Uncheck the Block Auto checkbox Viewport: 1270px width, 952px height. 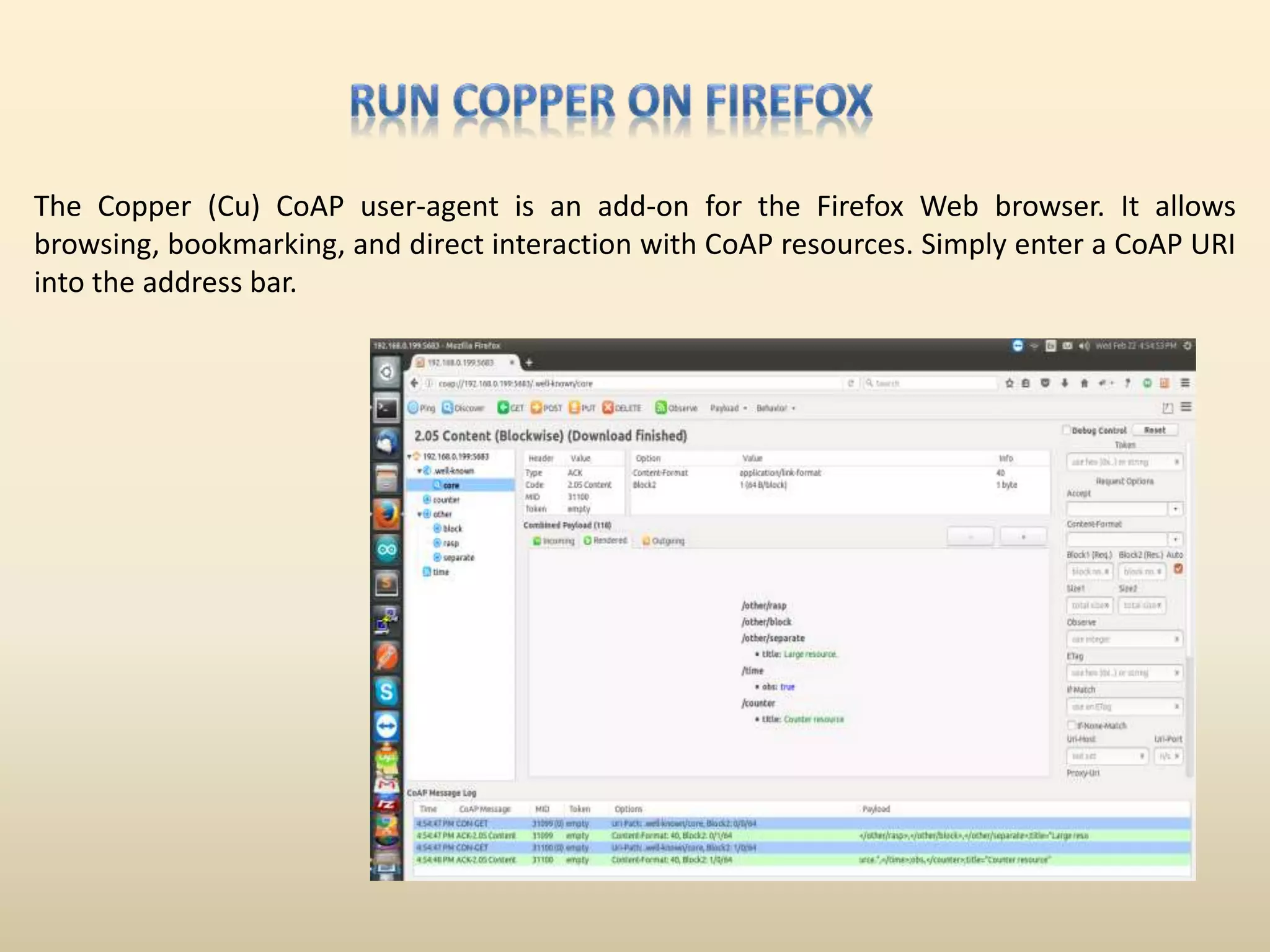[1178, 568]
